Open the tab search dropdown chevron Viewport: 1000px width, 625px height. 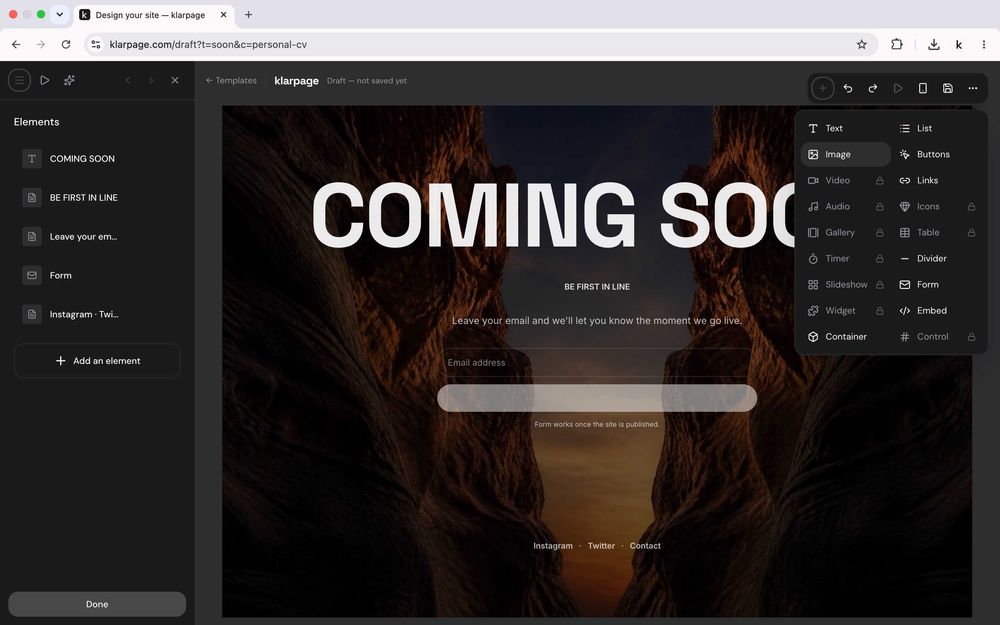point(59,14)
